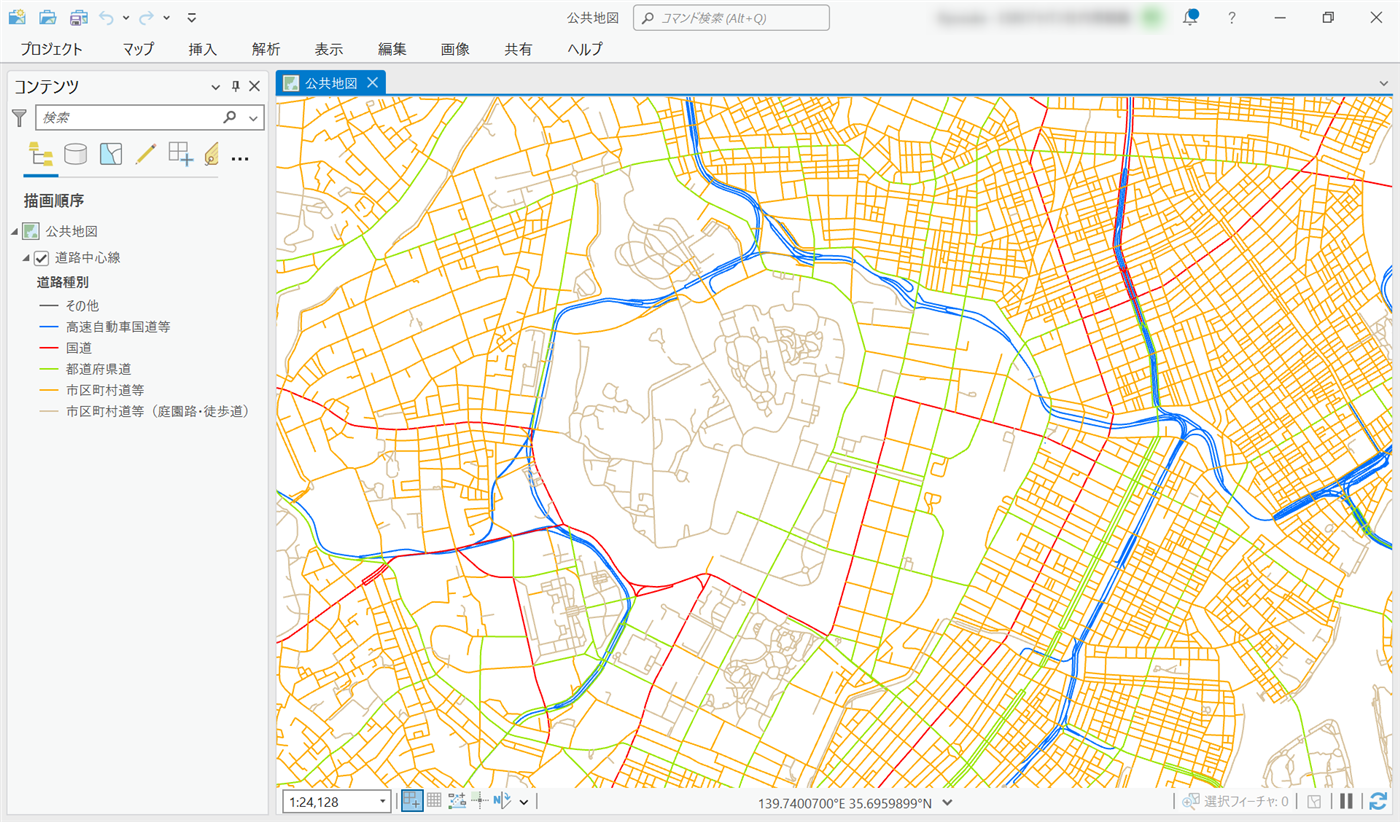Switch to List By Editing pencil view
Screen dimensions: 1400x822
pos(145,154)
